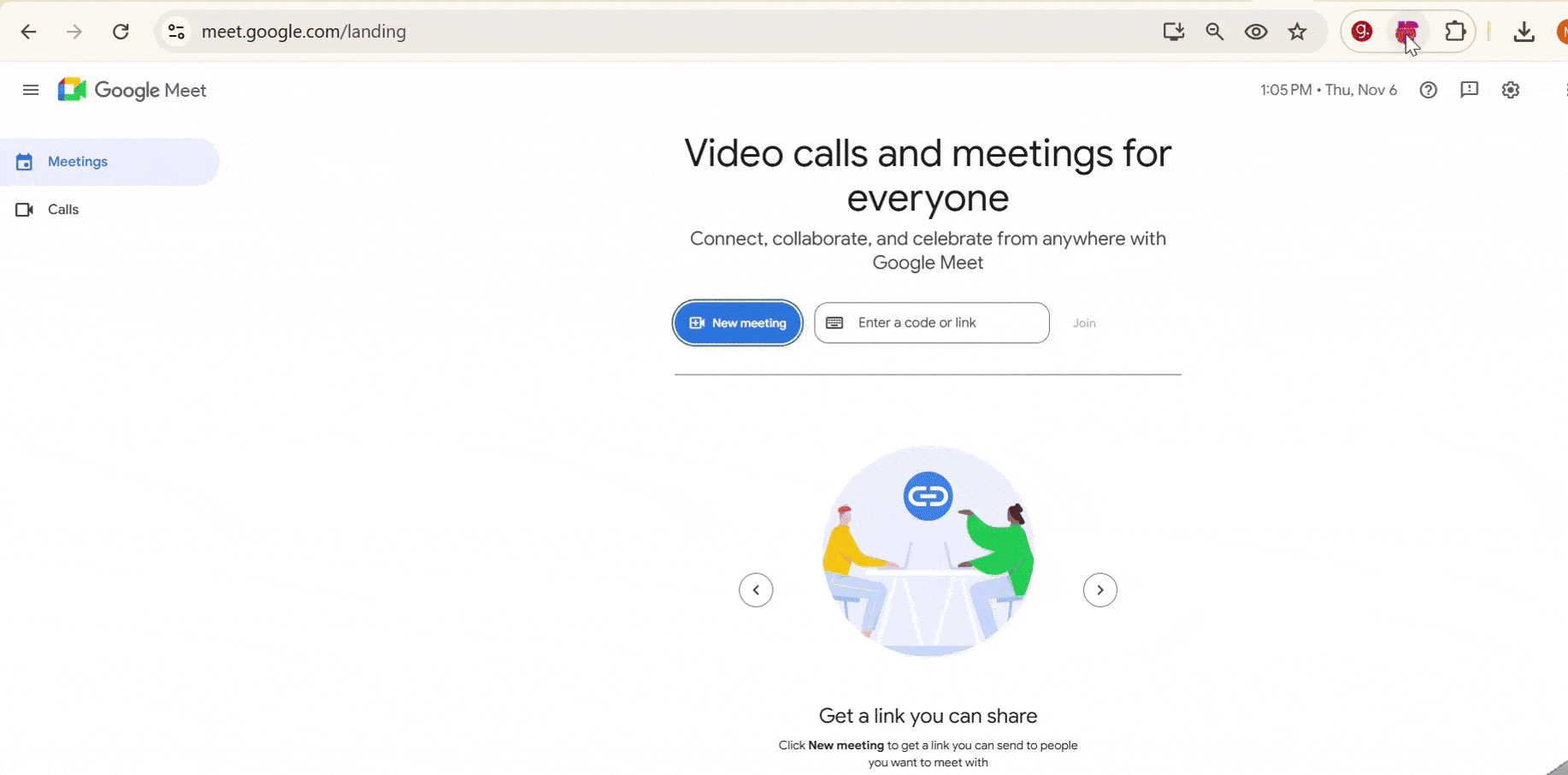Open site information for meet.google.com
The image size is (1568, 775).
(x=176, y=32)
